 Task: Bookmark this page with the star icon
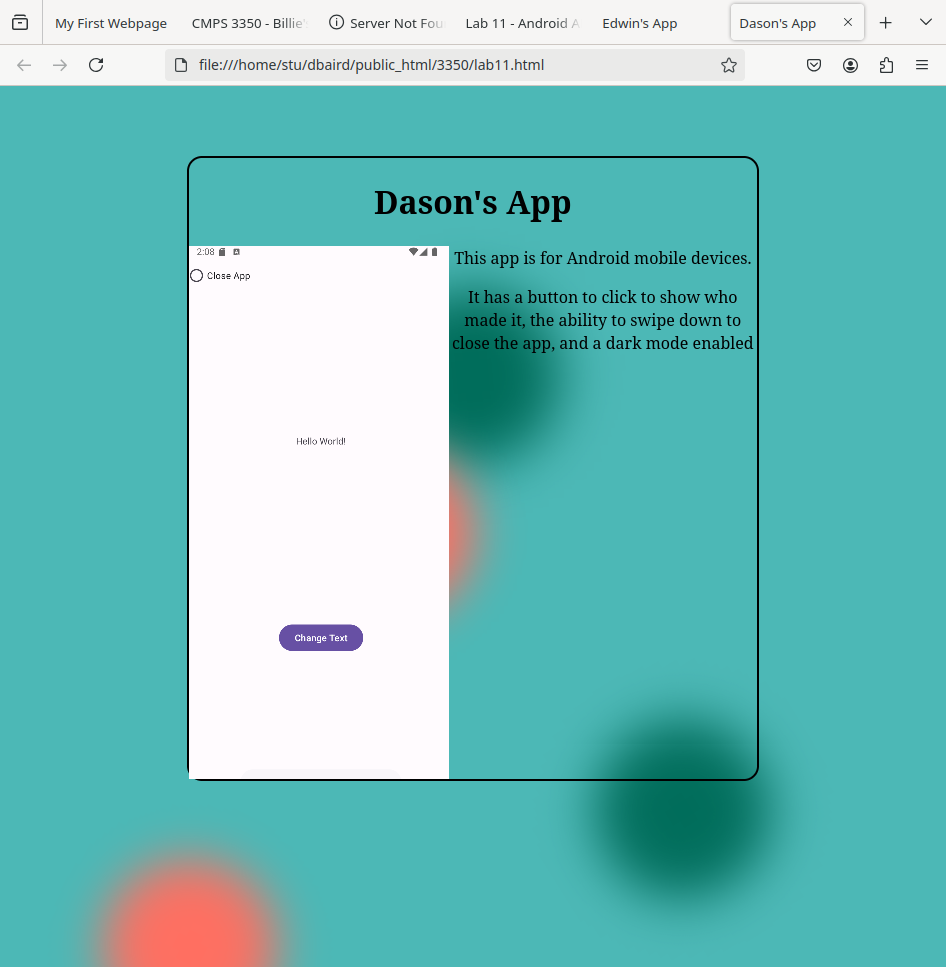pyautogui.click(x=729, y=65)
